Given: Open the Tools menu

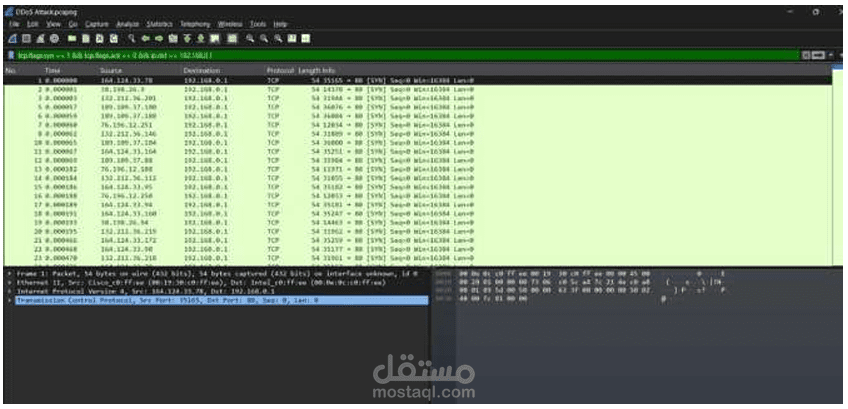Looking at the screenshot, I should point(258,24).
